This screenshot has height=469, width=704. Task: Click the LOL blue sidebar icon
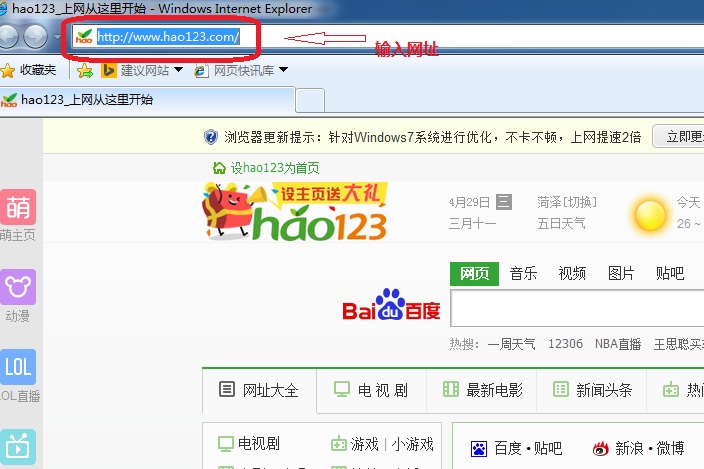[18, 367]
